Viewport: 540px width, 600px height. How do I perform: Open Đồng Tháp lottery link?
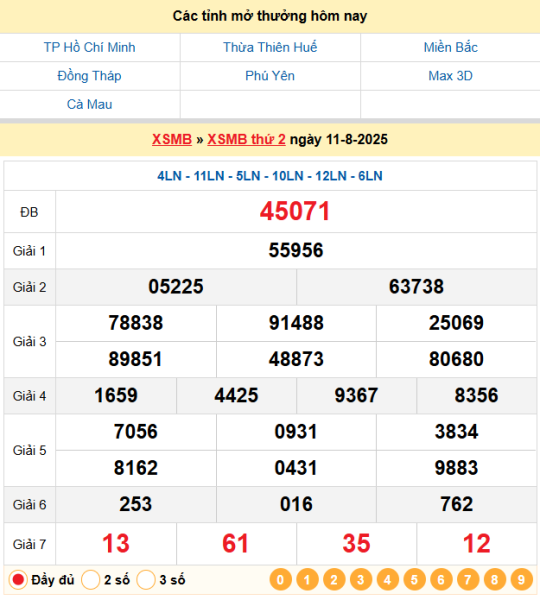point(90,76)
